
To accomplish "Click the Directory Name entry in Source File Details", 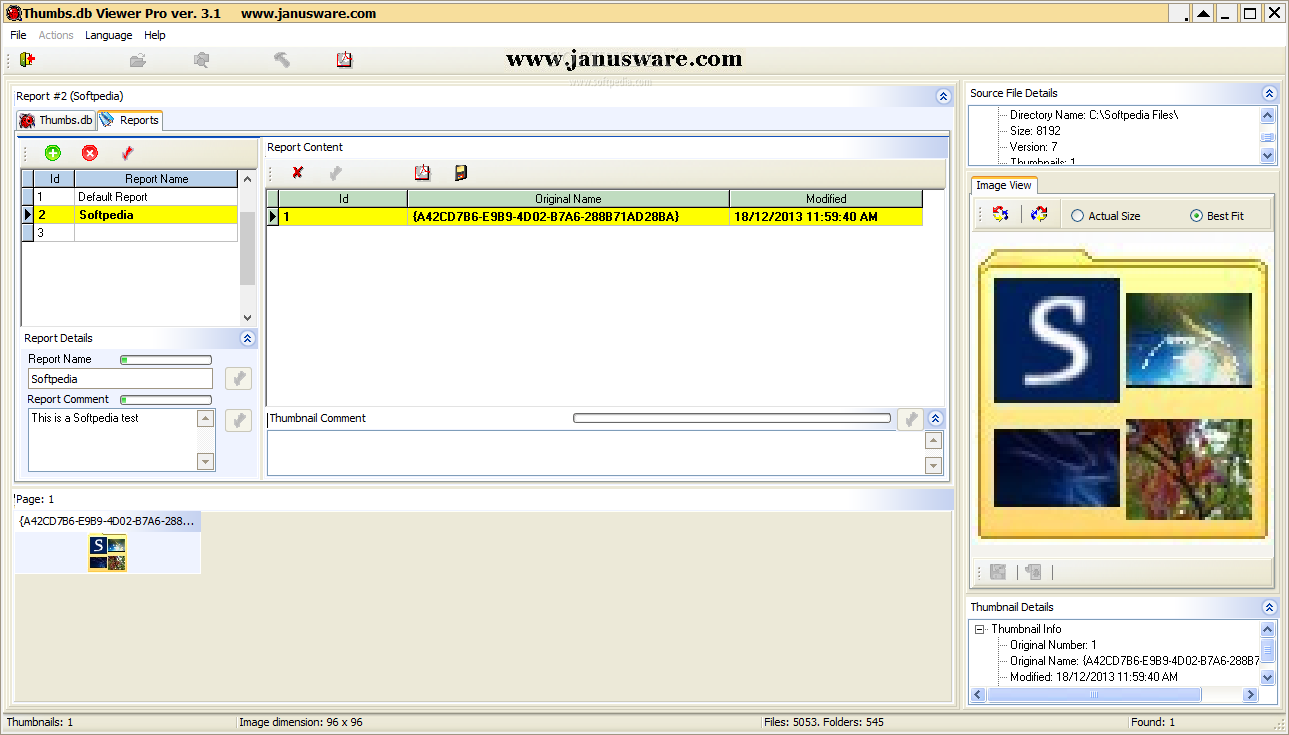I will (x=1093, y=115).
